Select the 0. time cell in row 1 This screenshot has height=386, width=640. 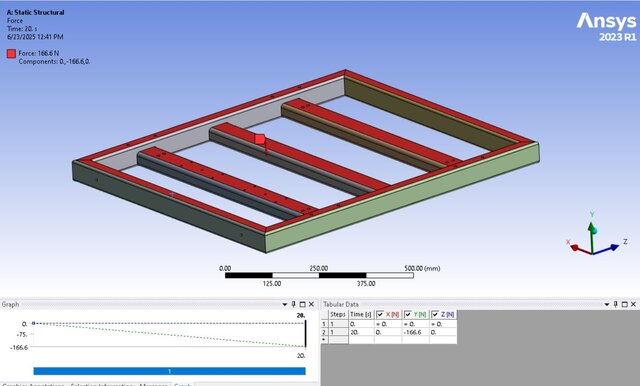coord(361,324)
